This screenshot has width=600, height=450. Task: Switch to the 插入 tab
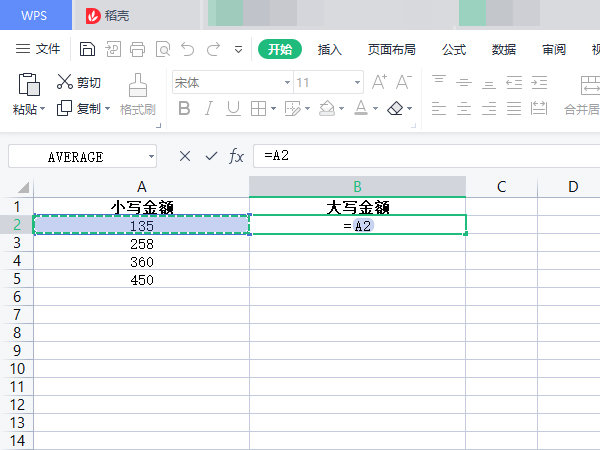(329, 49)
